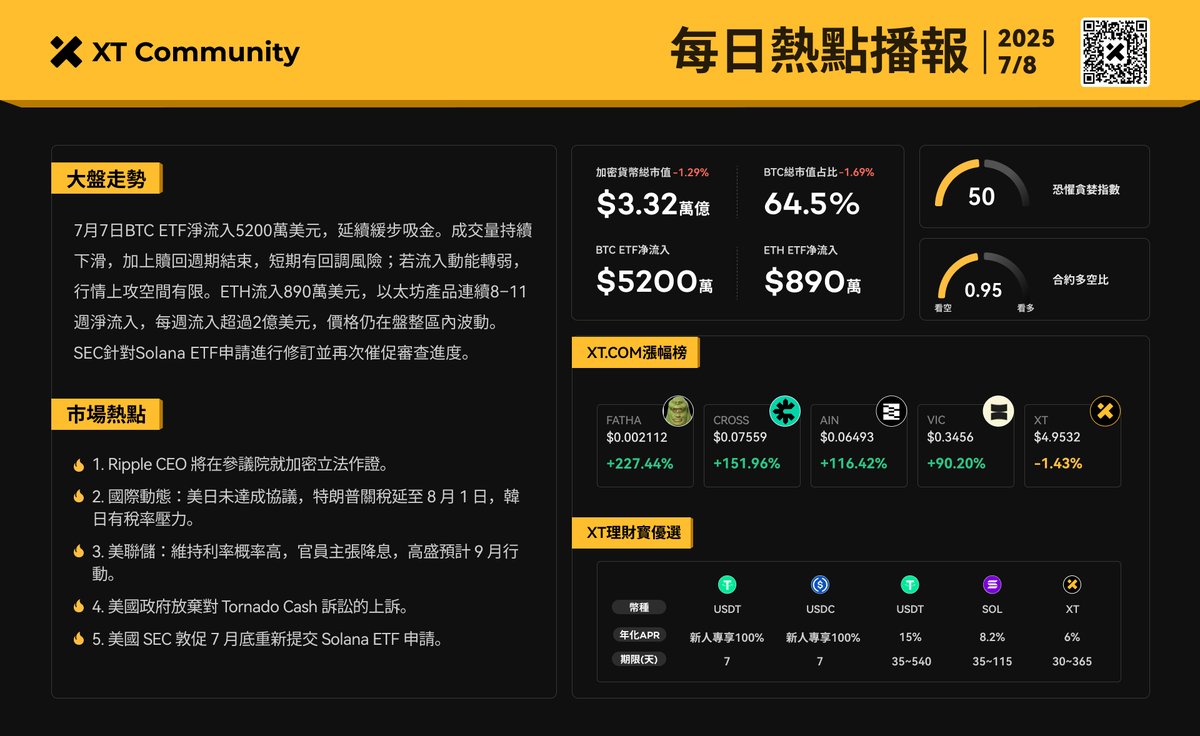Click the 期限(天) row label
Screen dimensions: 1200x736
tap(638, 659)
